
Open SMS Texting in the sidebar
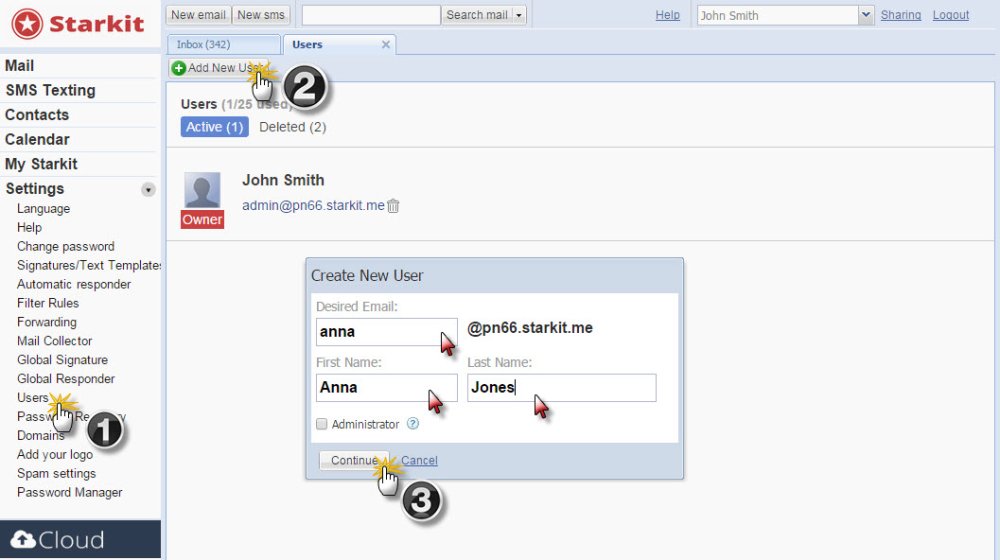[50, 91]
